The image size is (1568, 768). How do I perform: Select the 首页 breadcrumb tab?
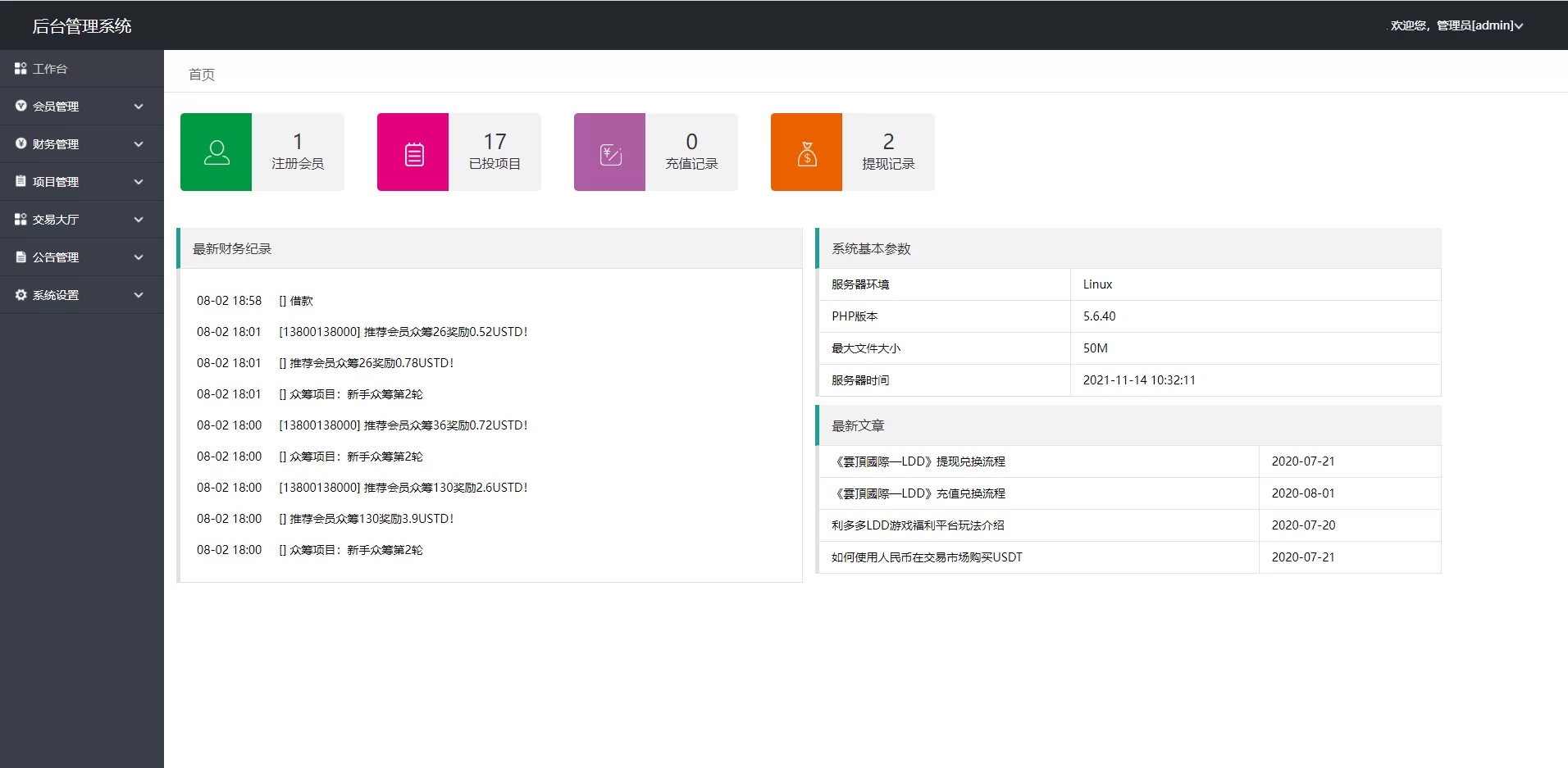[202, 75]
